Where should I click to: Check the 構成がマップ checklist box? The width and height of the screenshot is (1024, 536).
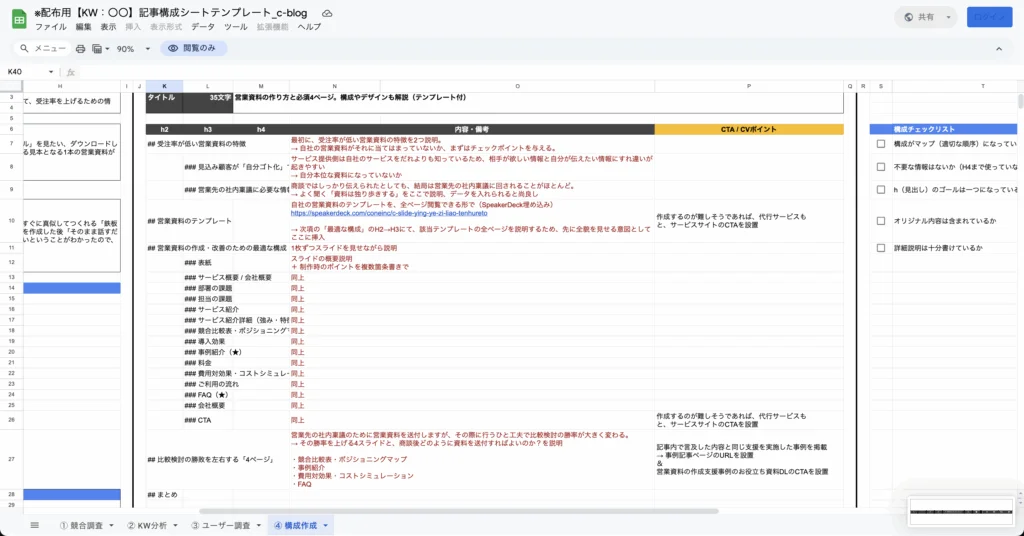(881, 144)
